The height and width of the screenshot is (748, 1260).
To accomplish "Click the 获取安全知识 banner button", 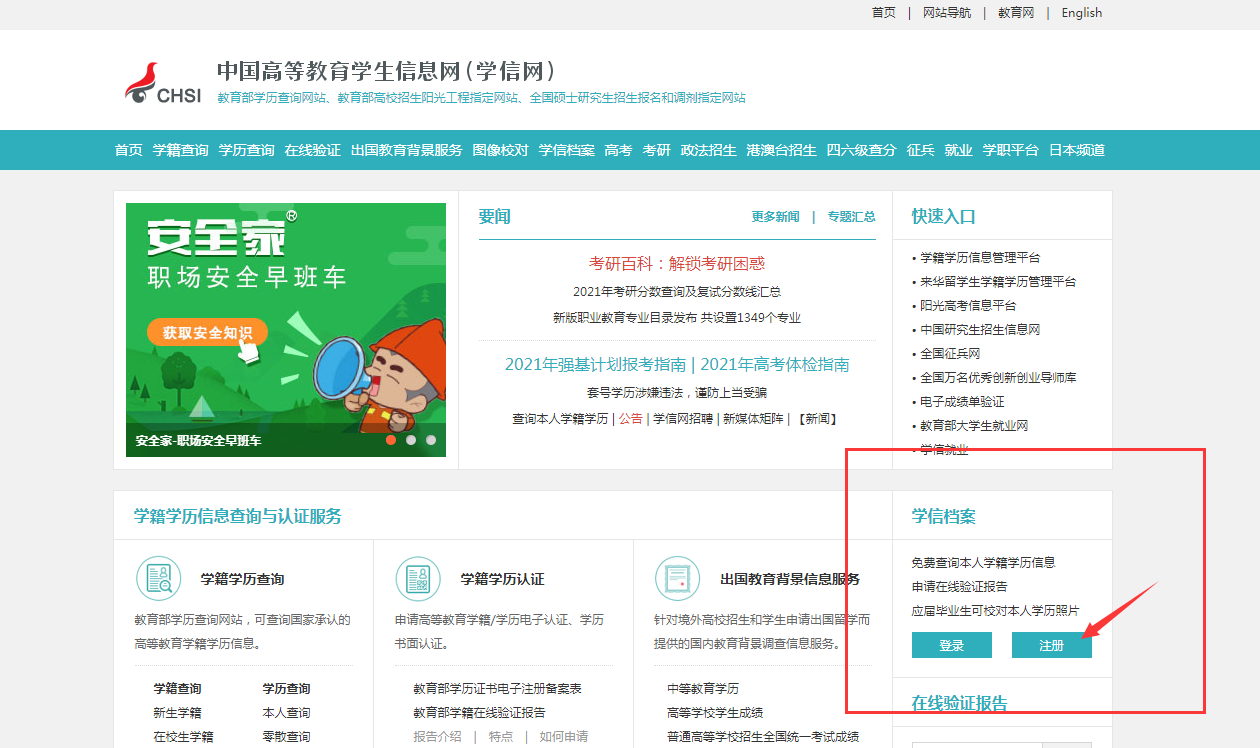I will tap(207, 332).
